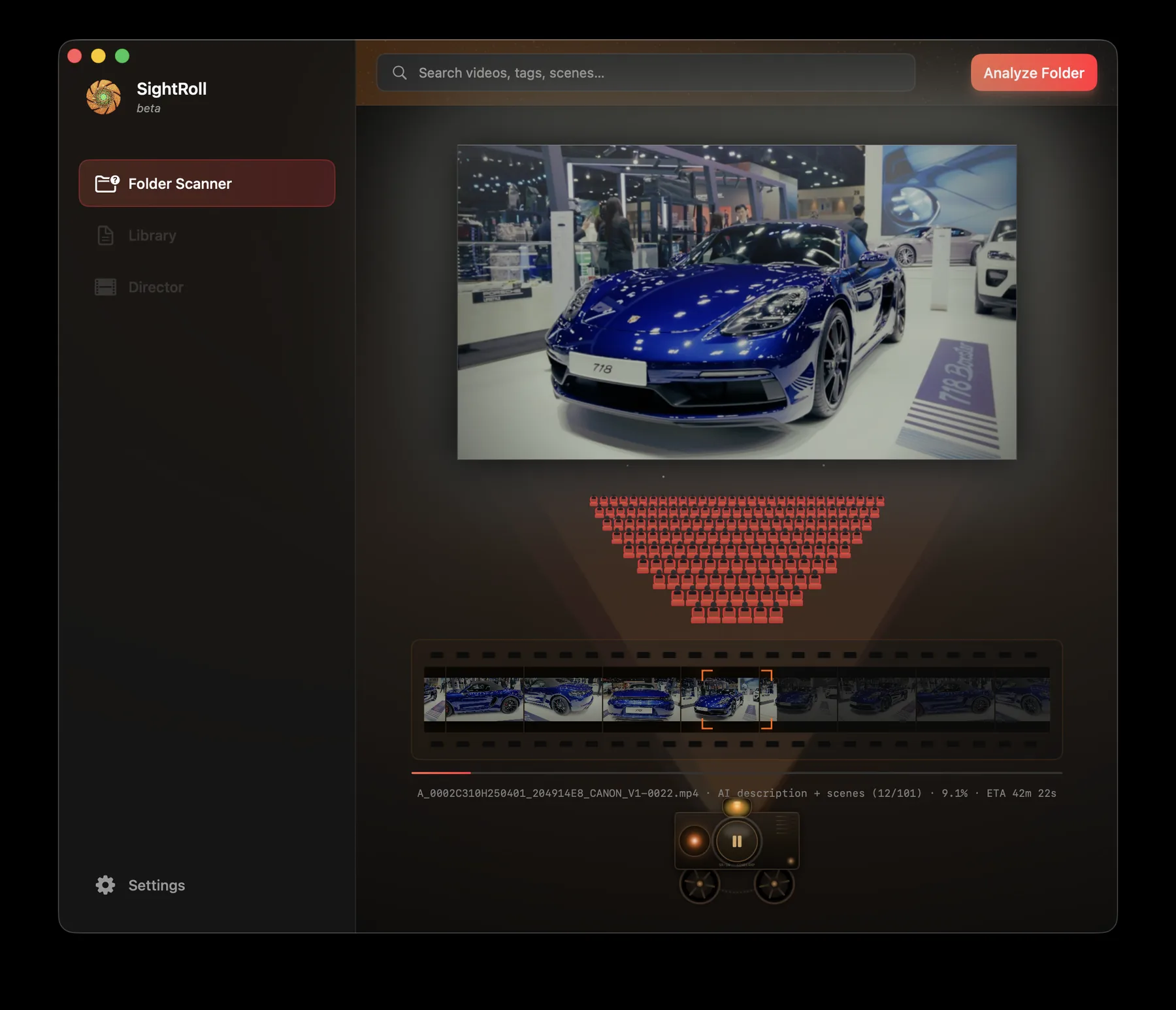Click the blue Porsche 718 video preview
1176x1010 pixels.
pos(736,302)
